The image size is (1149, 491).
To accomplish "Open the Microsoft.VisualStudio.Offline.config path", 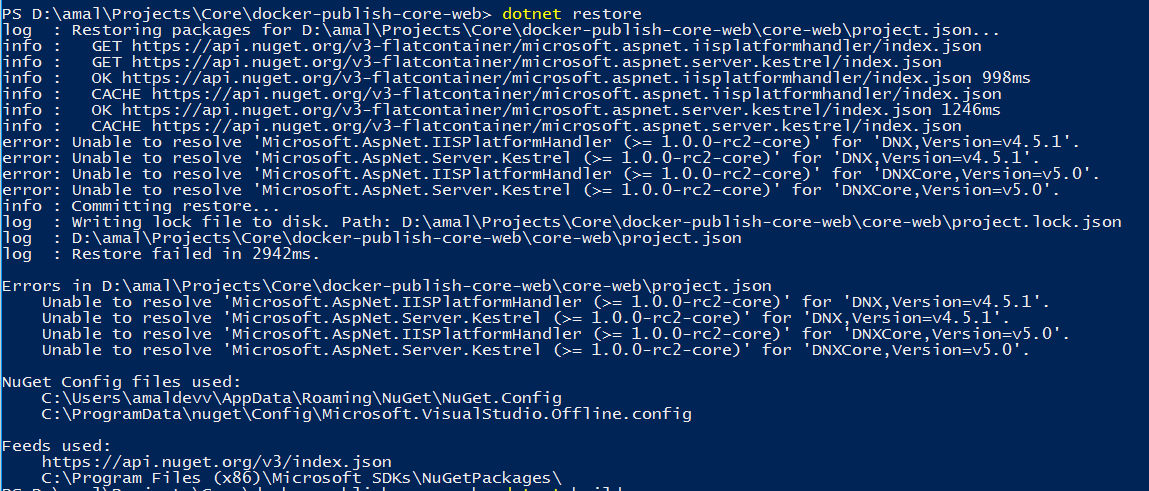I will 366,413.
